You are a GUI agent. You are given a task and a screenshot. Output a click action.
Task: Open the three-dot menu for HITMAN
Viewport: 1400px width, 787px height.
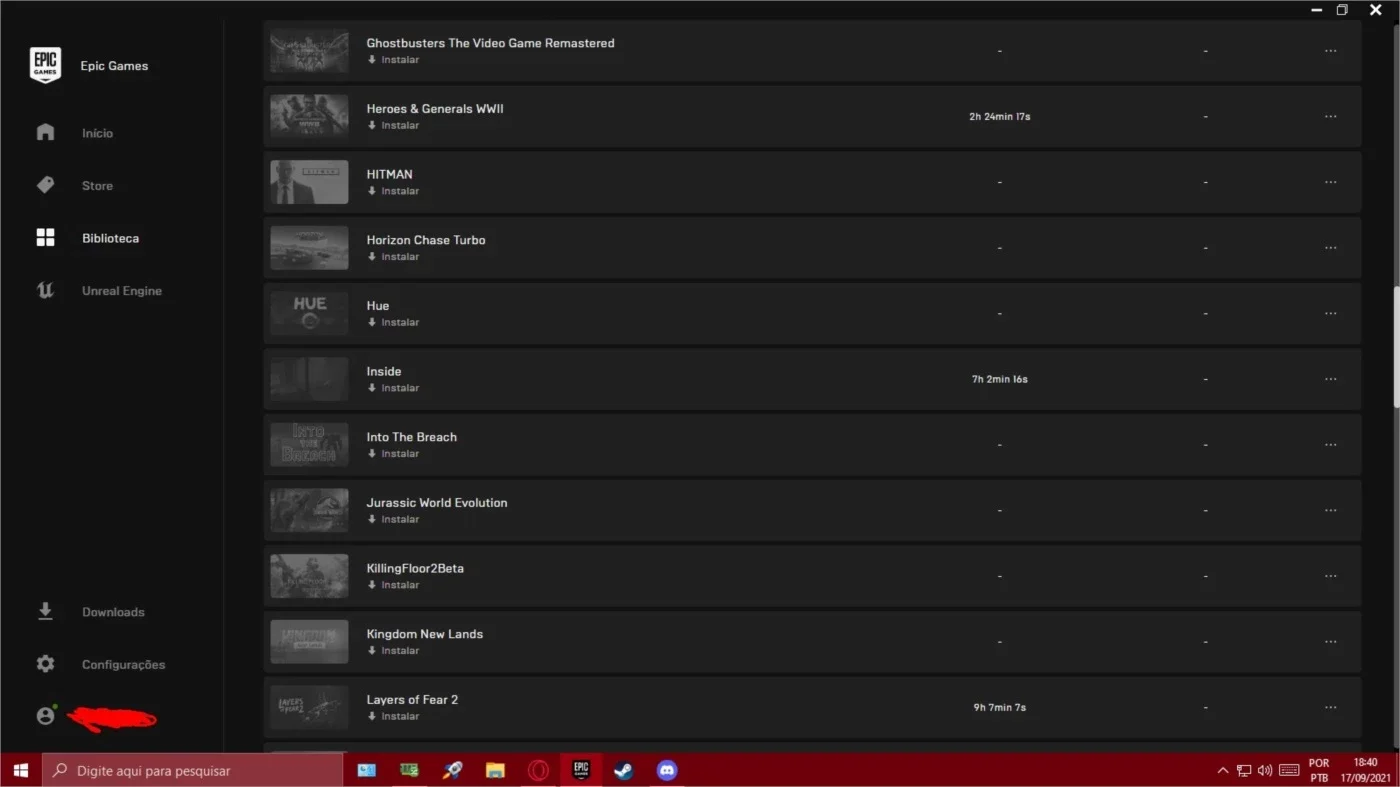point(1330,182)
